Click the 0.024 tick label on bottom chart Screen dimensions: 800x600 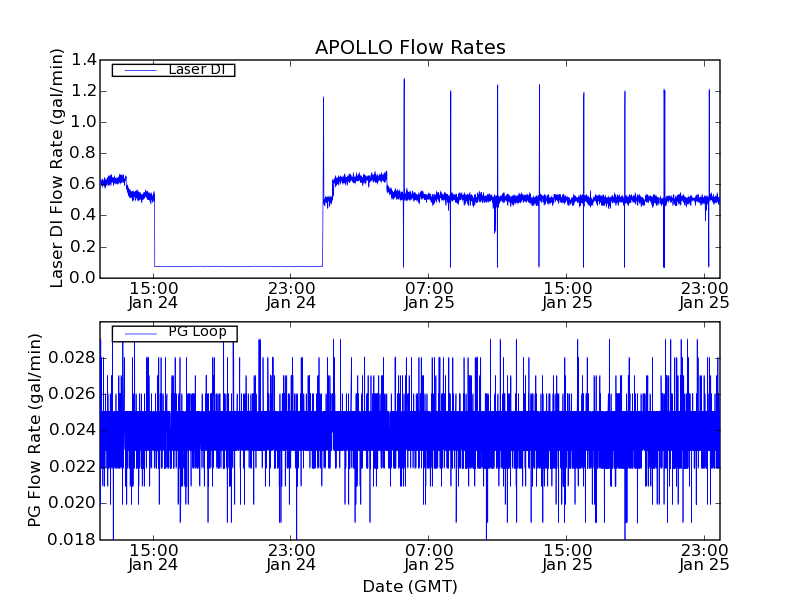pyautogui.click(x=72, y=430)
